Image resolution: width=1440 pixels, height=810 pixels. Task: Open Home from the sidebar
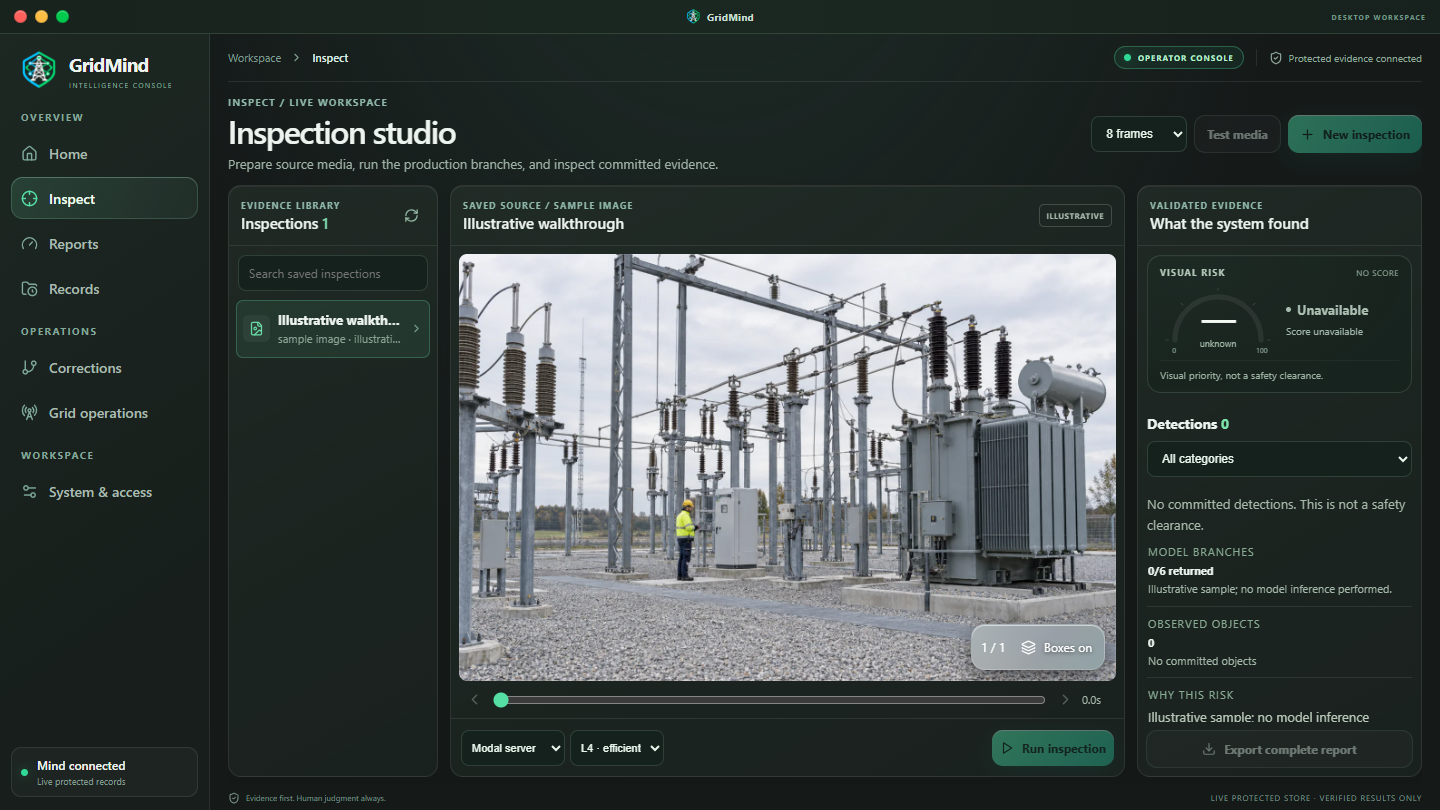point(104,154)
